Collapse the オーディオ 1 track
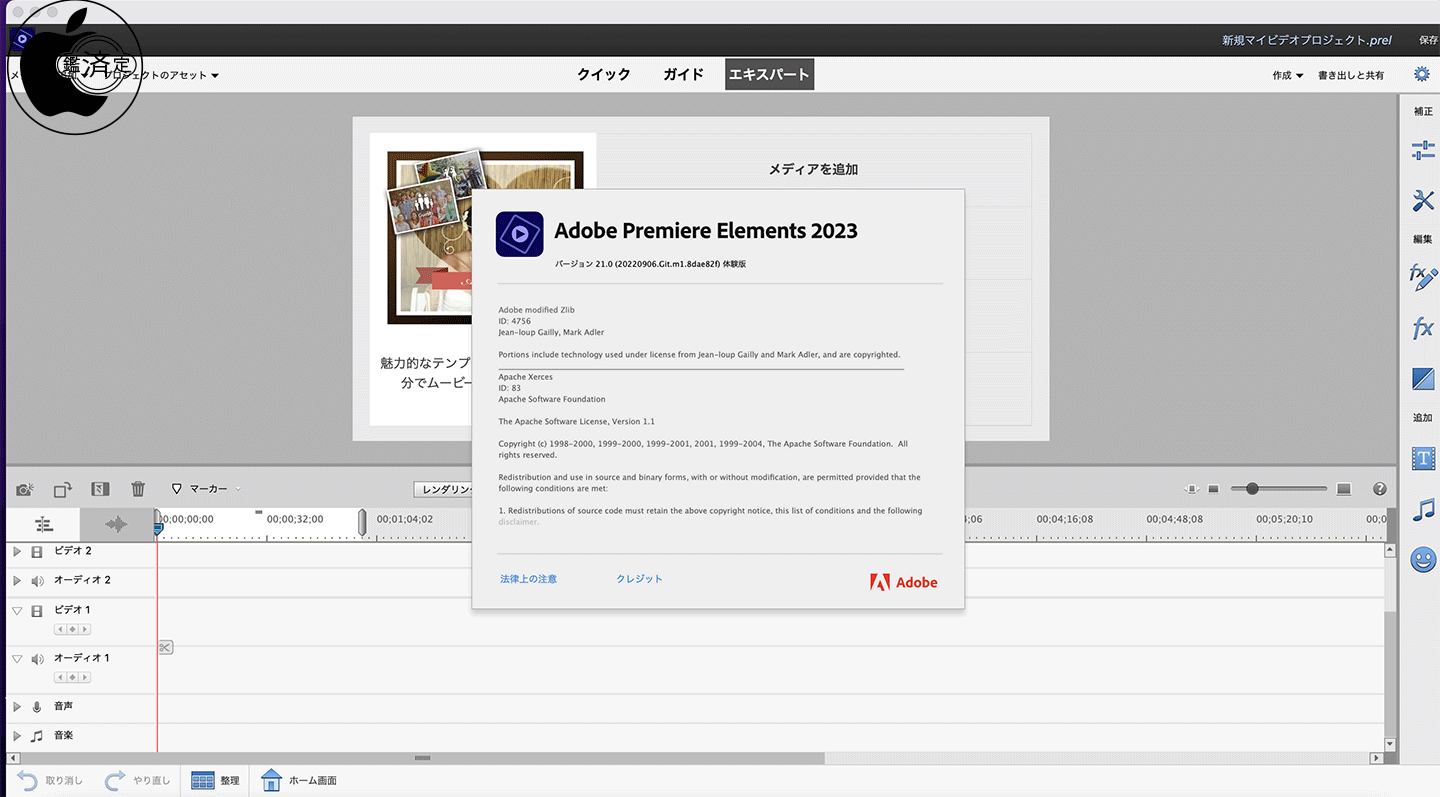Image resolution: width=1440 pixels, height=797 pixels. pos(16,659)
